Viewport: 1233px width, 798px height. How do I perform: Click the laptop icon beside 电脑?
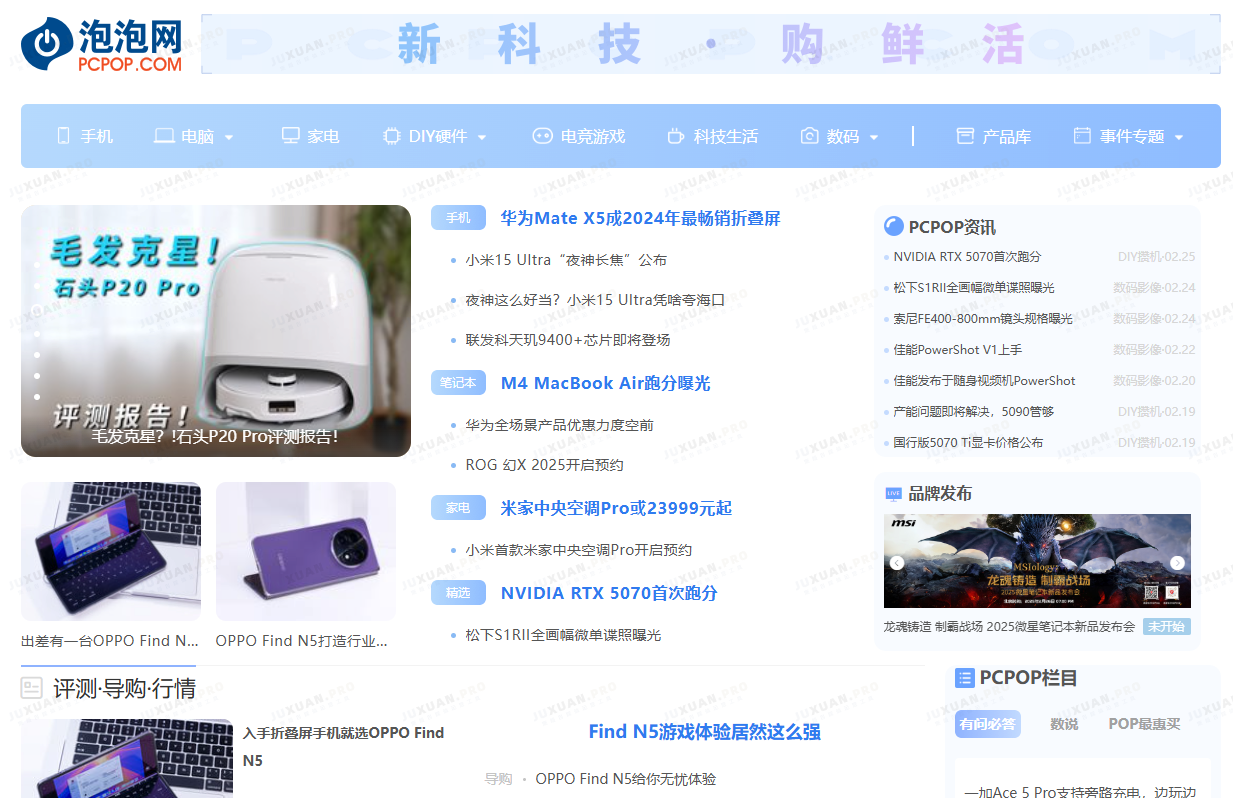(x=164, y=136)
